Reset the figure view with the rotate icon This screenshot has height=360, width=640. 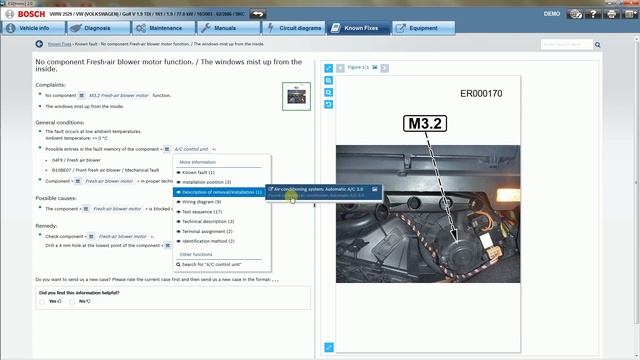pos(329,104)
